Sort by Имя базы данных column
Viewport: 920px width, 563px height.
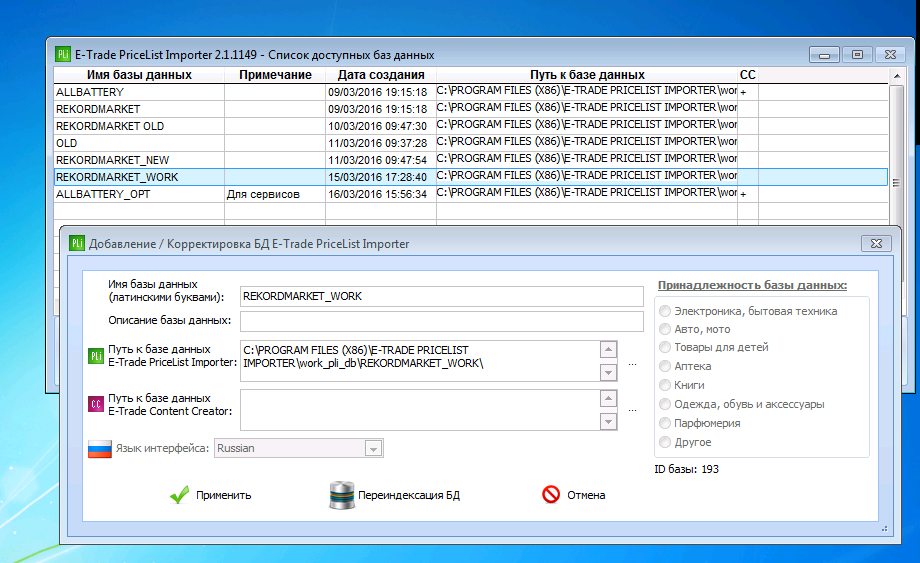coord(139,74)
